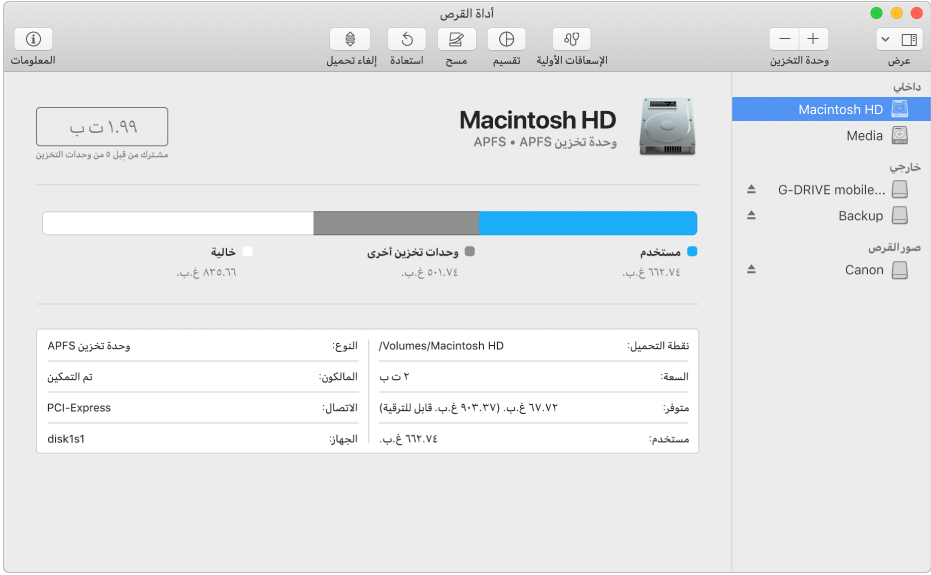Select Macintosh HD in the sidebar
Viewport: 931px width, 575px height.
(x=831, y=109)
